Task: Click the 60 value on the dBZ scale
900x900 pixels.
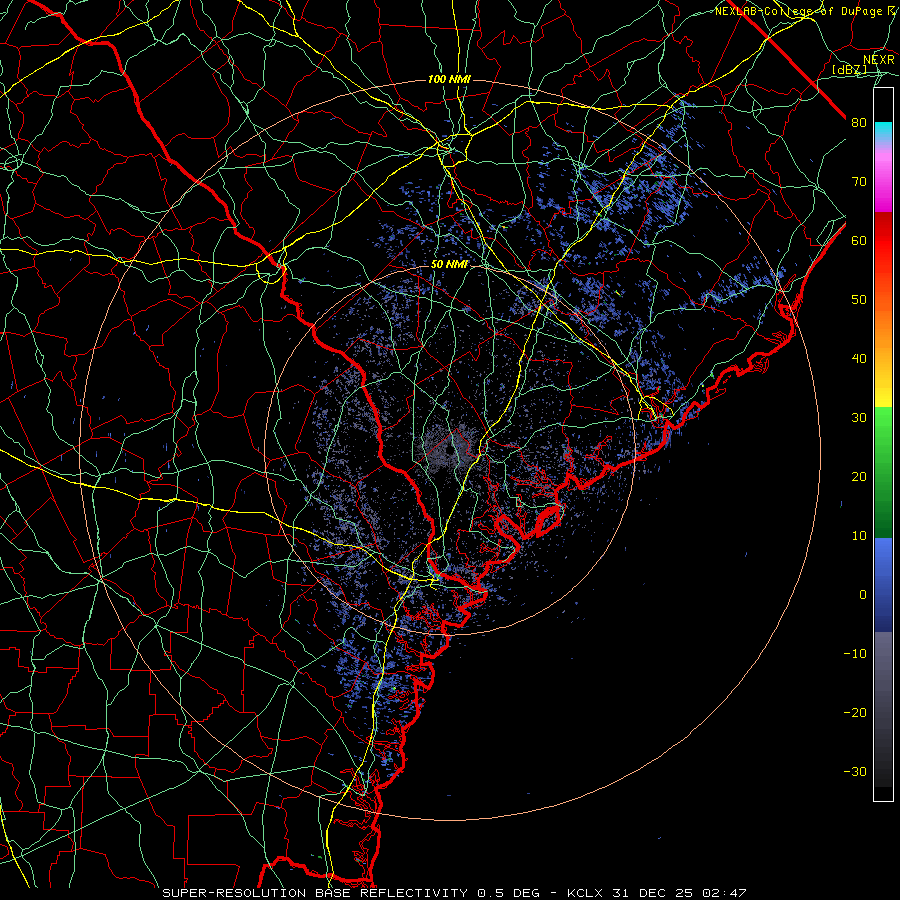Action: tap(859, 240)
